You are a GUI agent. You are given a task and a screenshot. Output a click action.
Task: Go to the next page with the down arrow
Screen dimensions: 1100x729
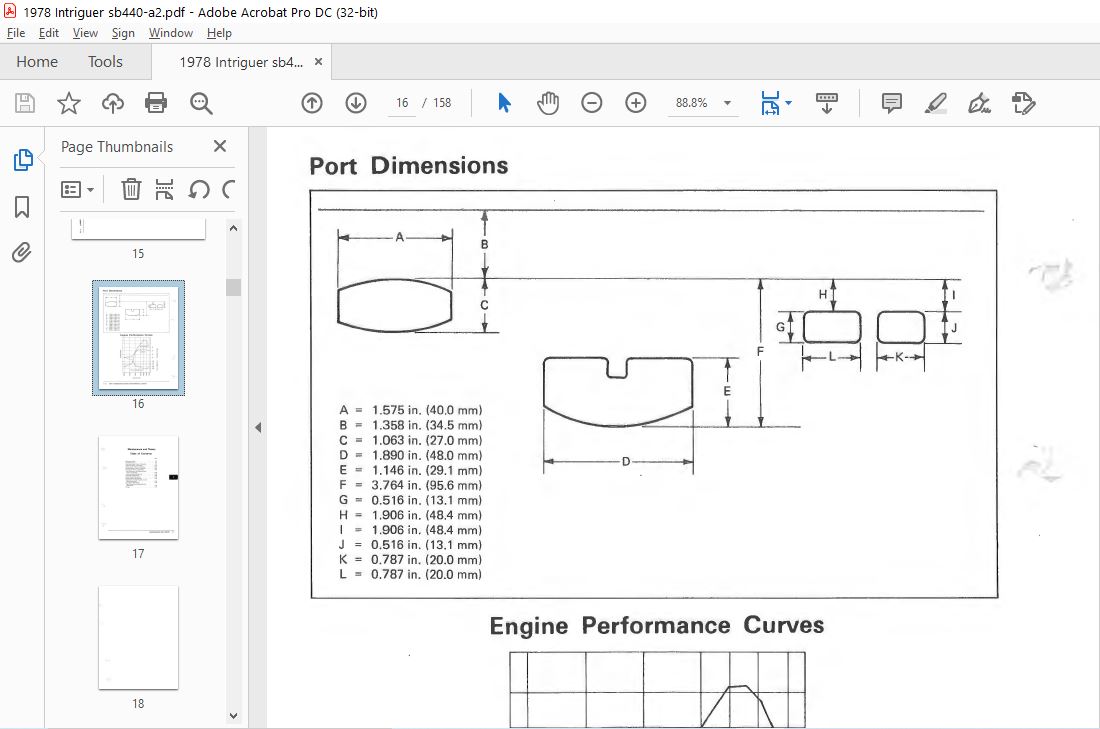[x=356, y=103]
